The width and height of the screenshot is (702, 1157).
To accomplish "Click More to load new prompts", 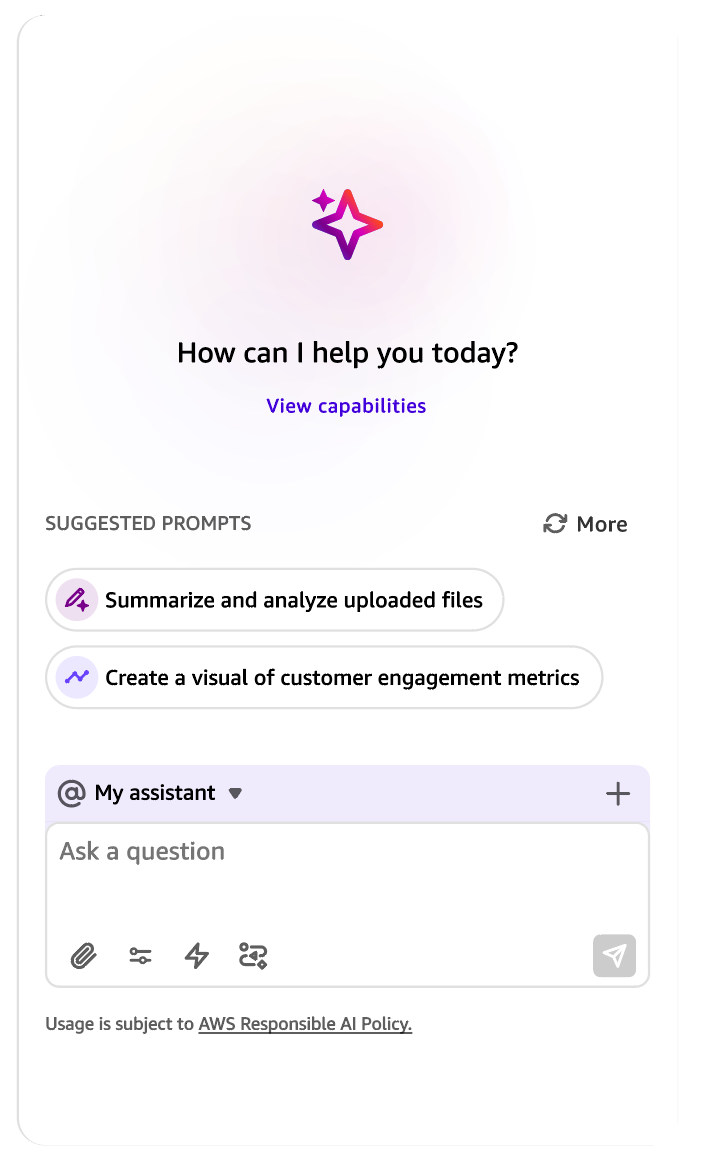I will (x=602, y=524).
